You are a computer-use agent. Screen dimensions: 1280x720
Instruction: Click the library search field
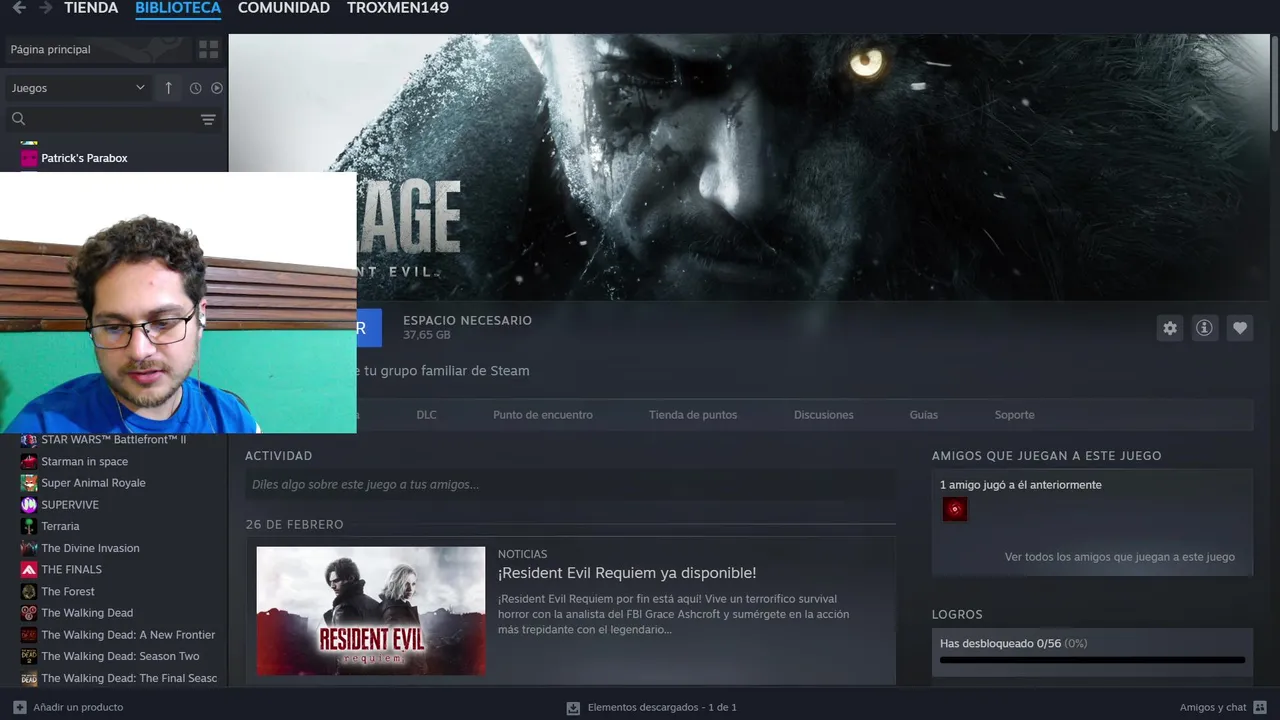pyautogui.click(x=112, y=119)
